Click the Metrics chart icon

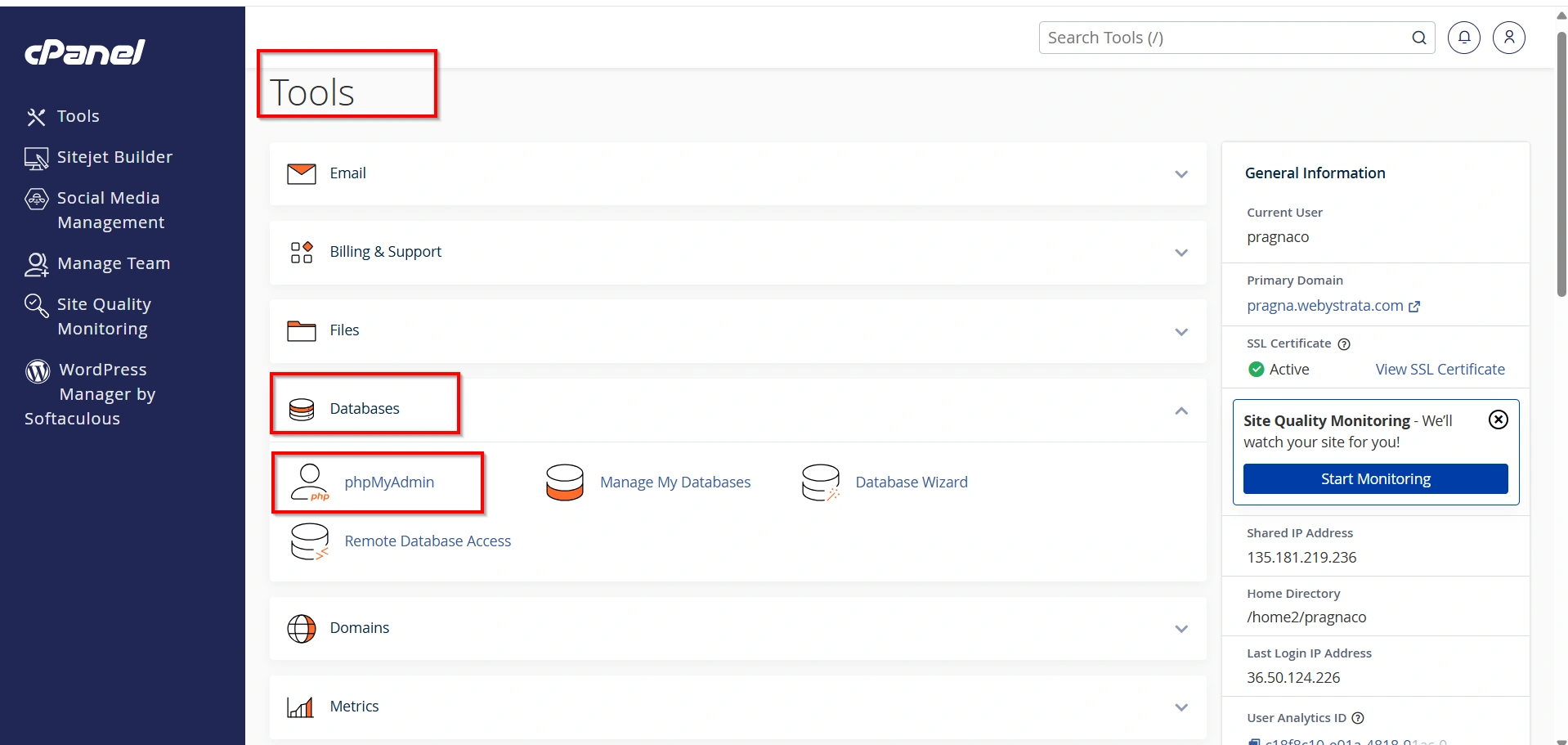click(300, 707)
